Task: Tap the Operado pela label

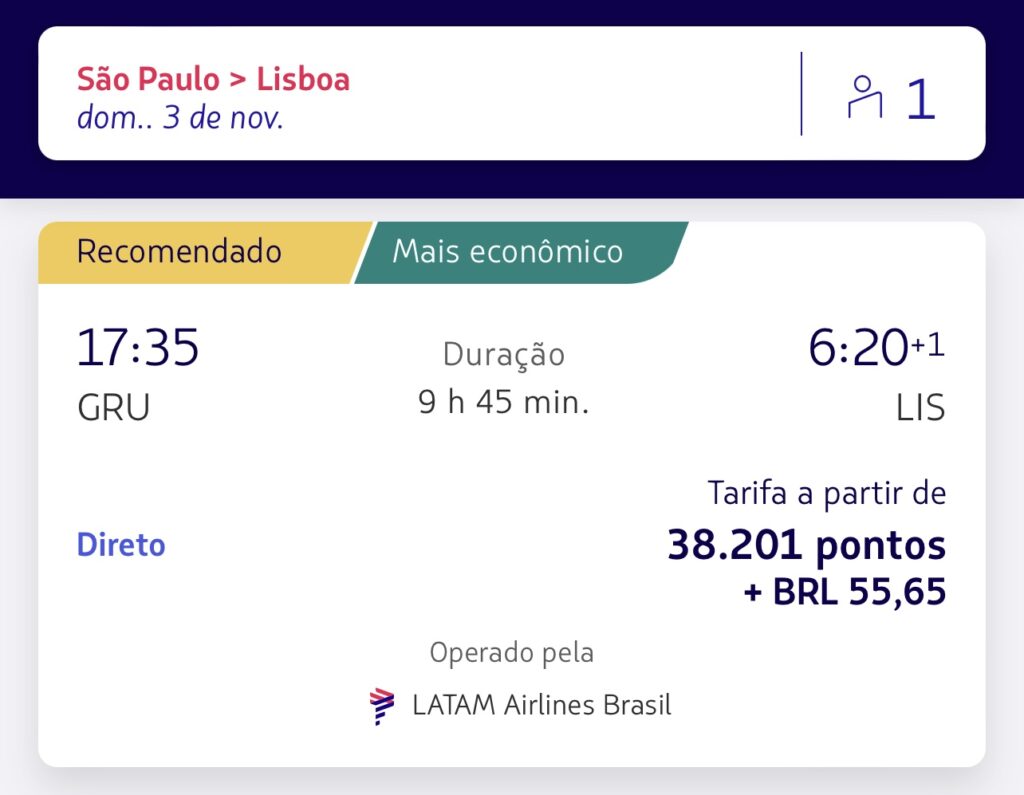Action: click(x=511, y=653)
